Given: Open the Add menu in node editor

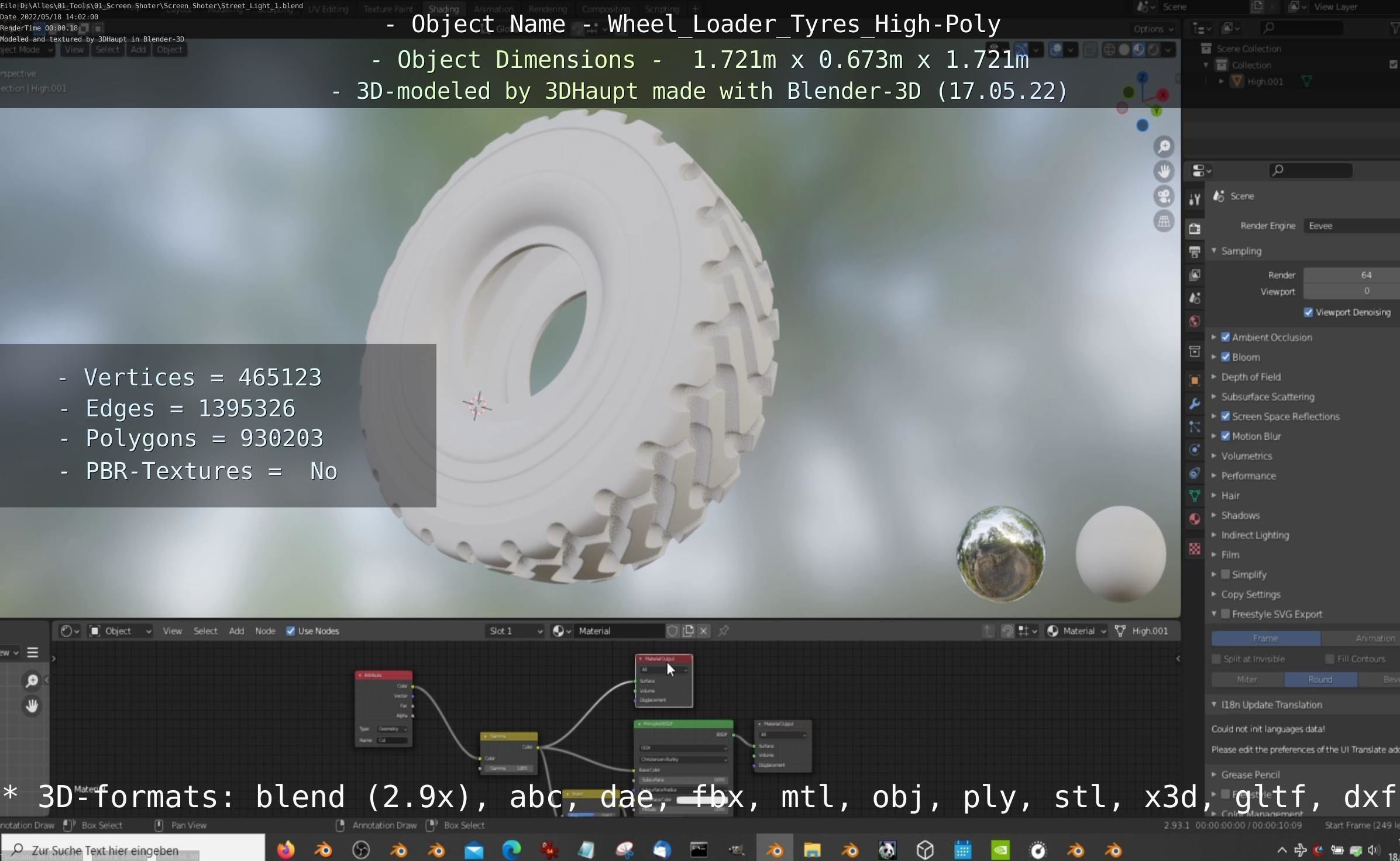Looking at the screenshot, I should coord(236,631).
